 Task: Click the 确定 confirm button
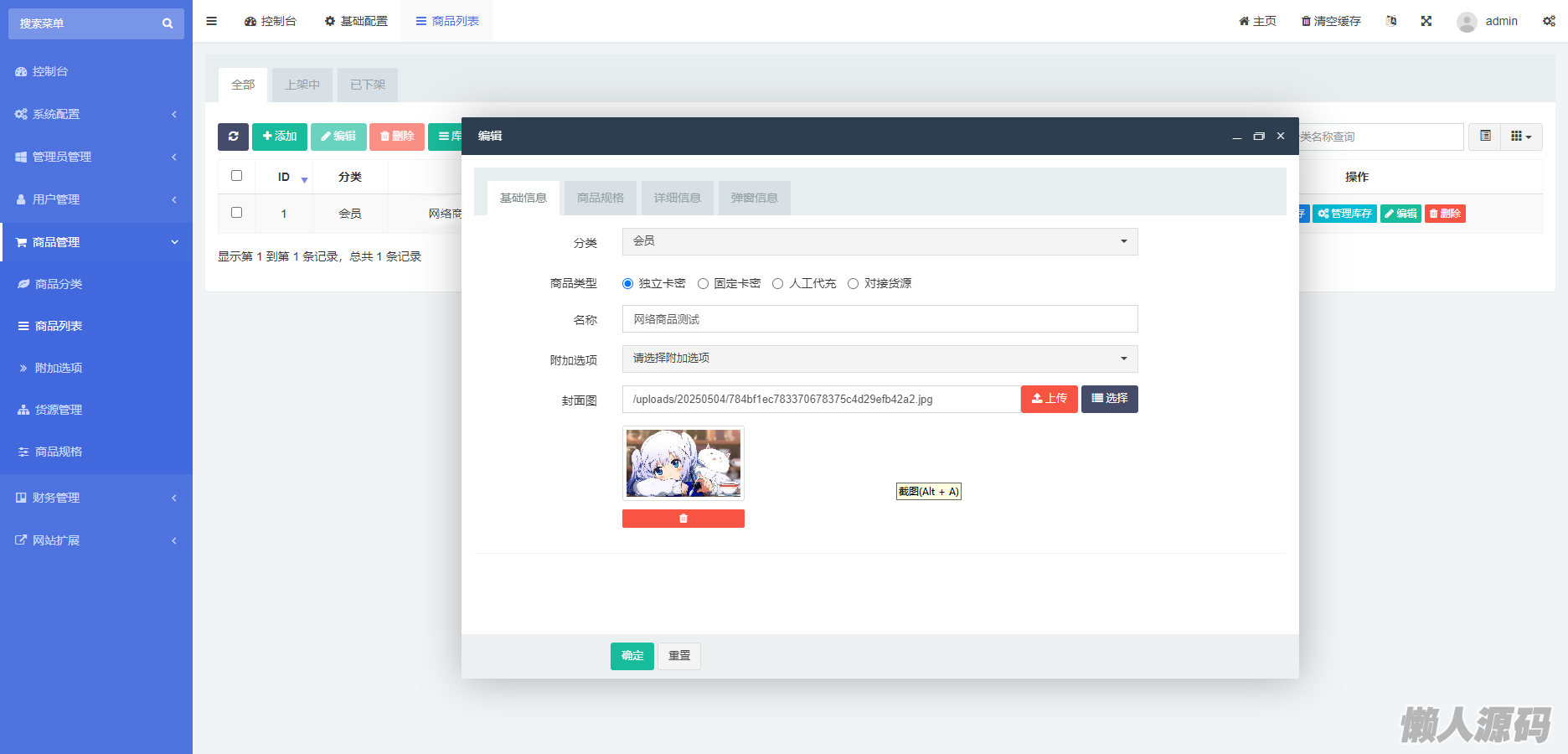point(632,656)
